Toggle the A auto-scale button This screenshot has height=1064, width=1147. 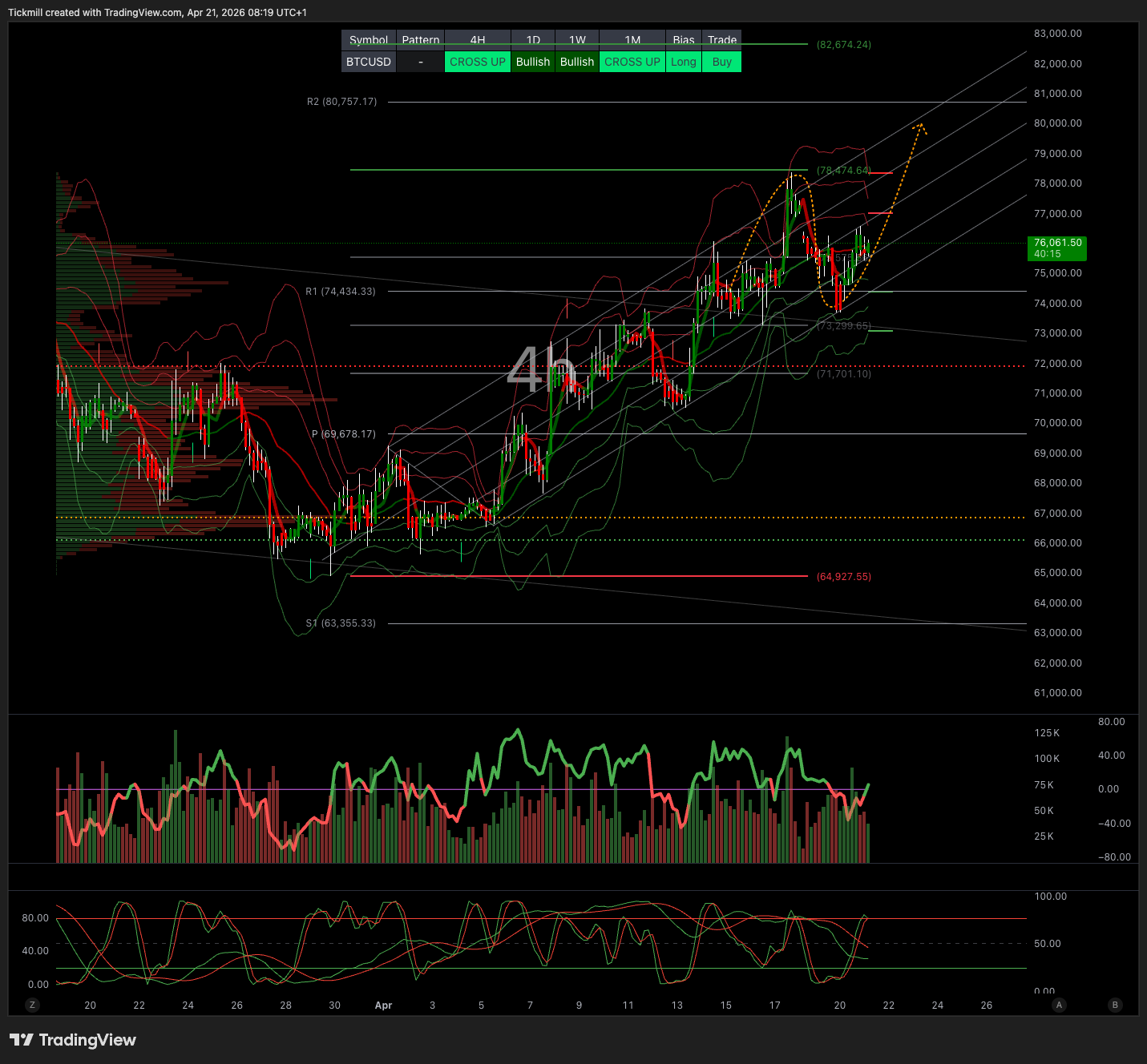pyautogui.click(x=1059, y=1005)
